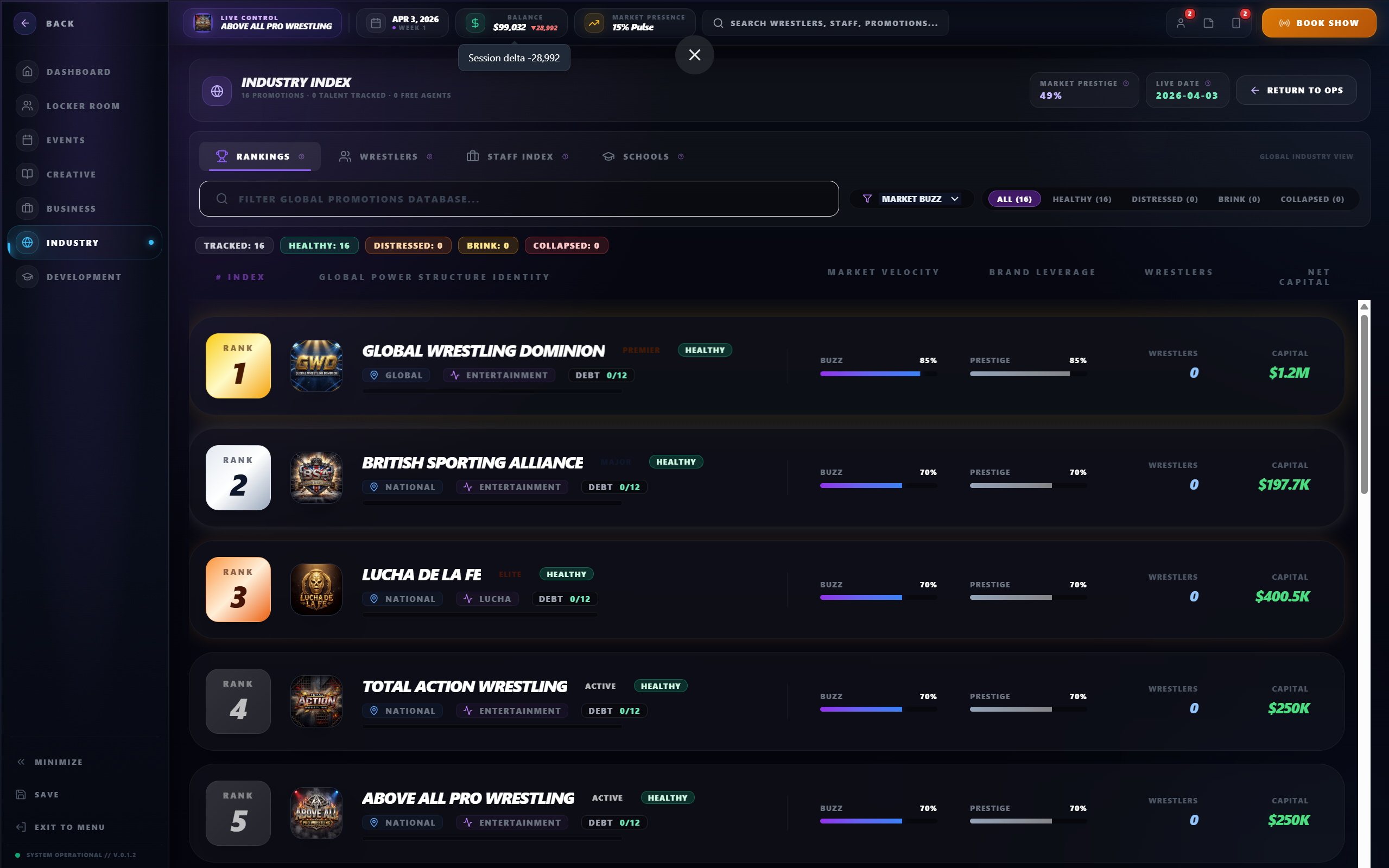Select the Distressed (0) filter
The height and width of the screenshot is (868, 1389).
(1164, 199)
